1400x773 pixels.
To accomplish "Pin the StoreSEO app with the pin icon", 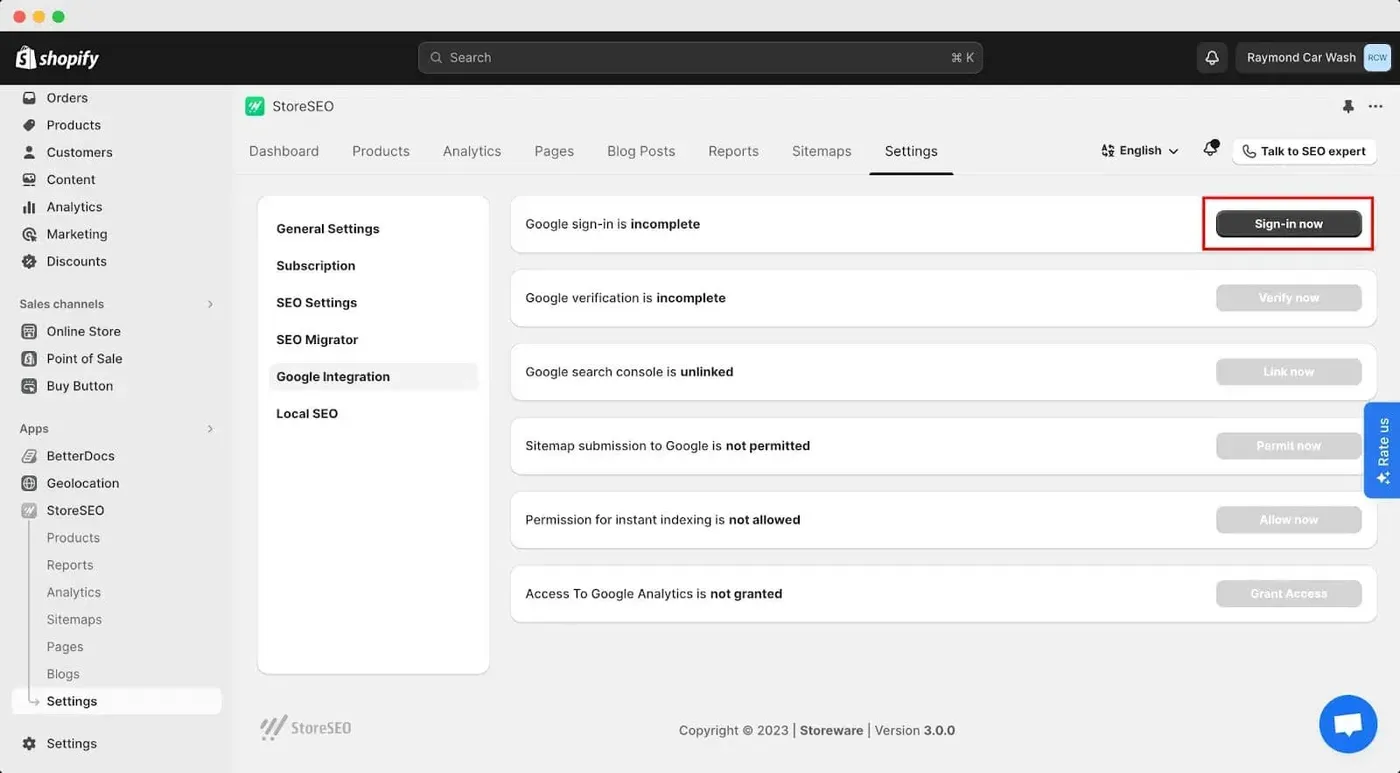I will 1348,106.
